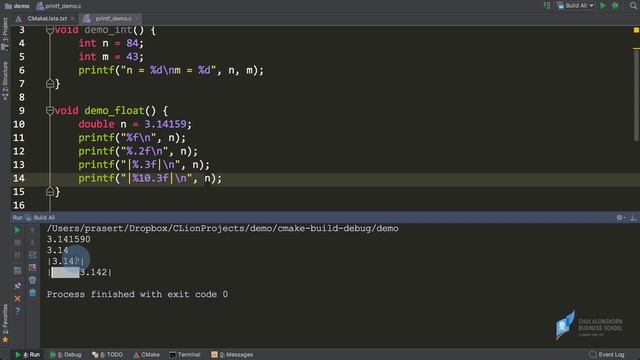The height and width of the screenshot is (360, 640).
Task: Toggle scroll-to-end icon in the console toolbar
Action: 33,268
